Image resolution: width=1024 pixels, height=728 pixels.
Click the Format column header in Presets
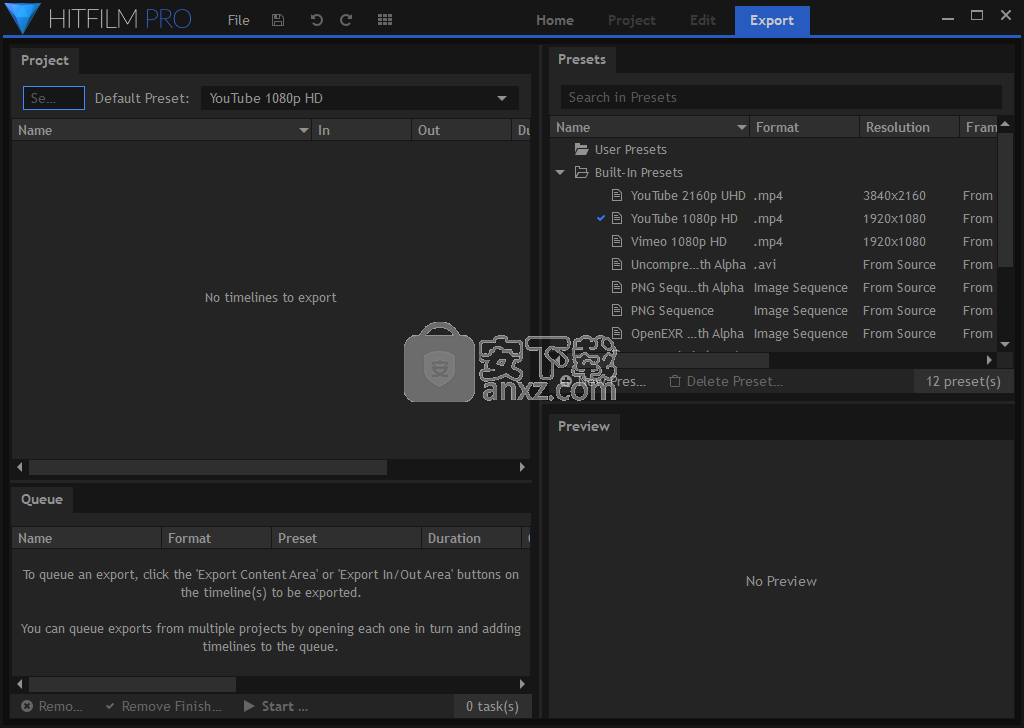point(804,127)
